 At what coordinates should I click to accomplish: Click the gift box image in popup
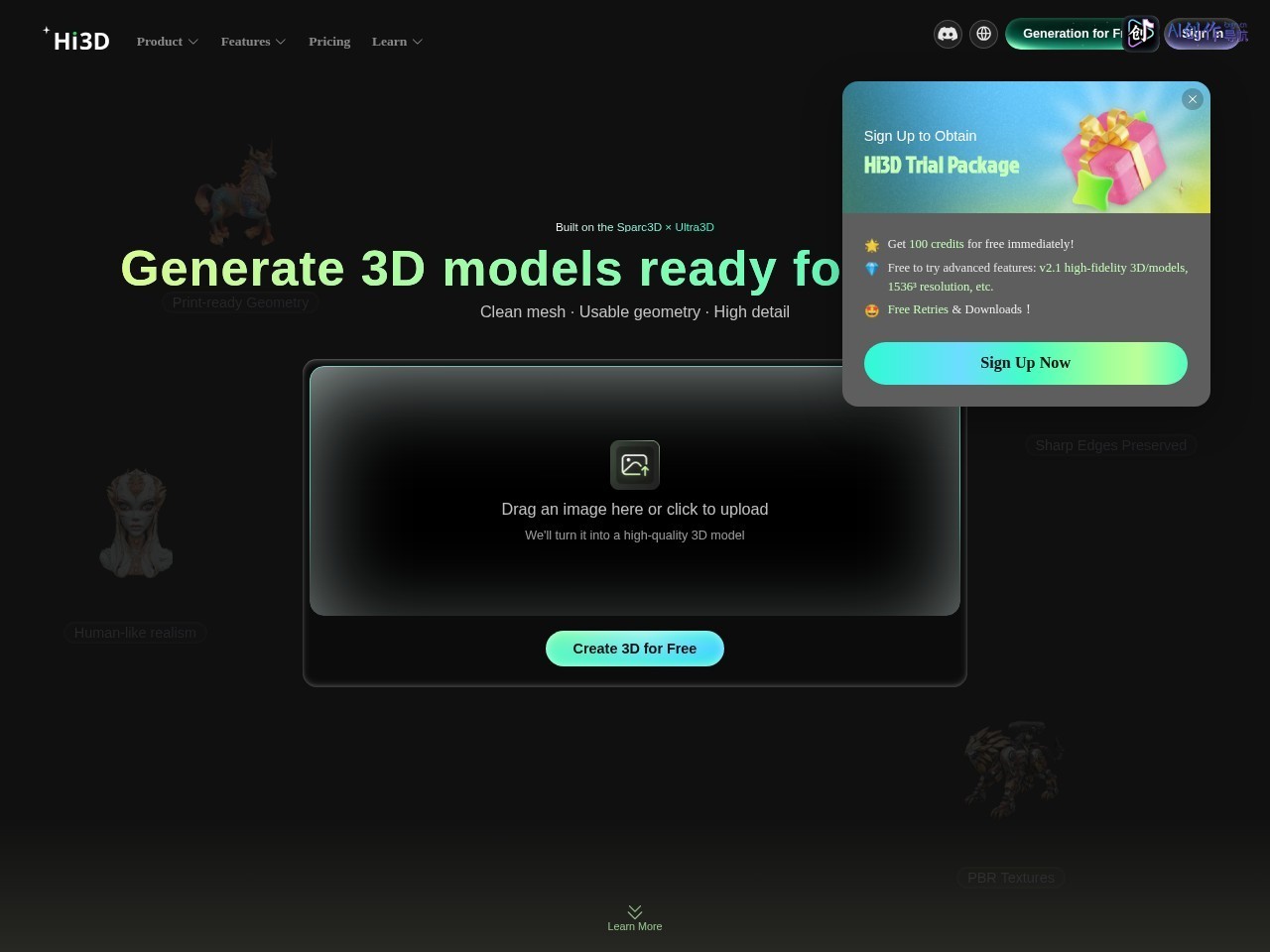click(x=1113, y=159)
